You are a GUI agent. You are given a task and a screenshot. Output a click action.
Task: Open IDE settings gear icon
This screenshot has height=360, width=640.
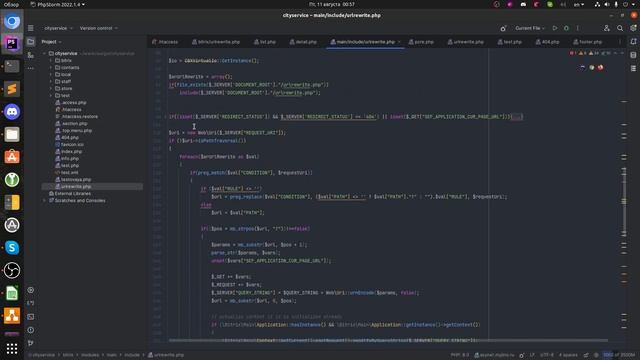pyautogui.click(x=633, y=28)
